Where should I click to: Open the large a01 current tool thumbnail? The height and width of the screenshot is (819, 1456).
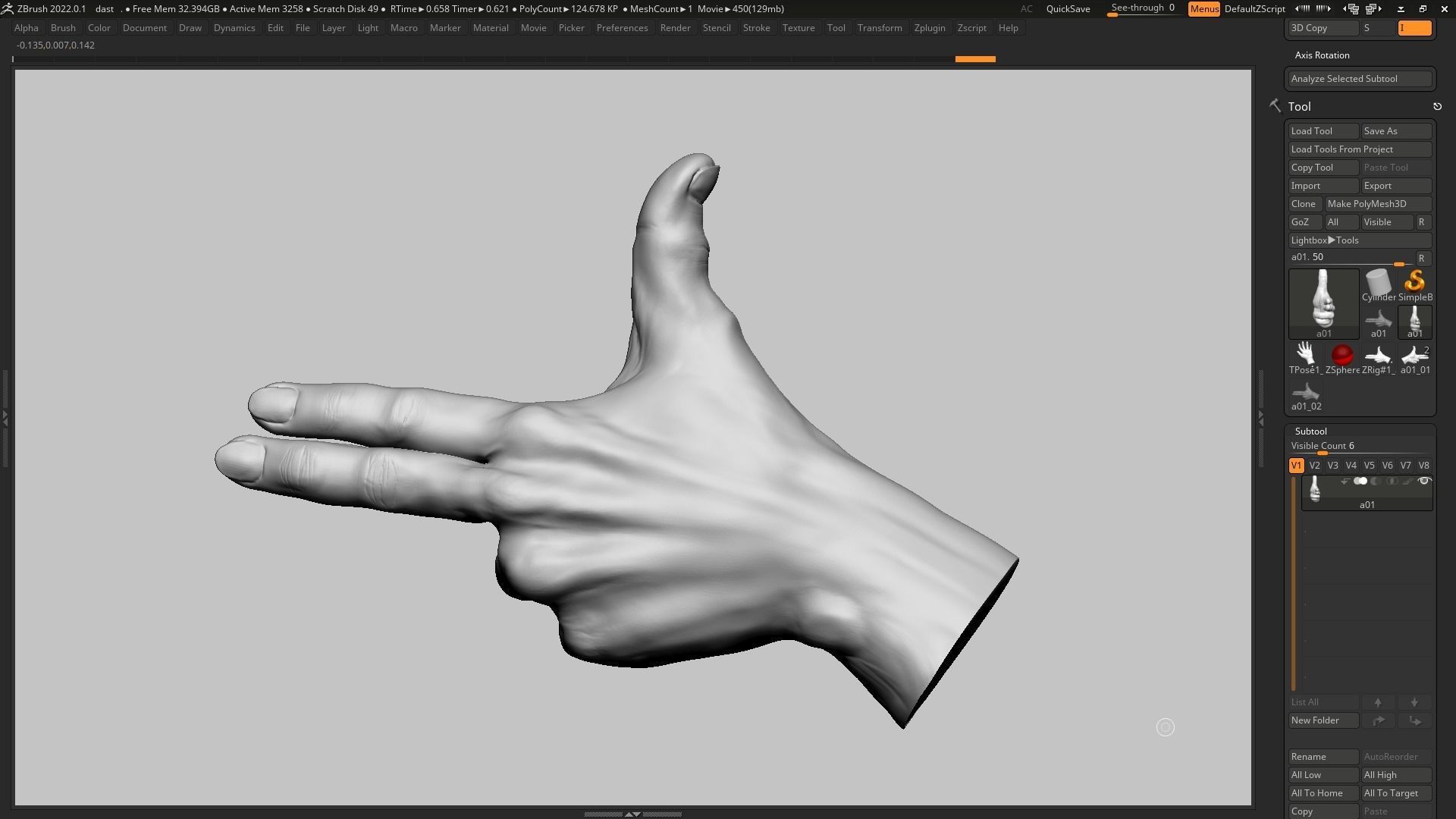[x=1323, y=303]
